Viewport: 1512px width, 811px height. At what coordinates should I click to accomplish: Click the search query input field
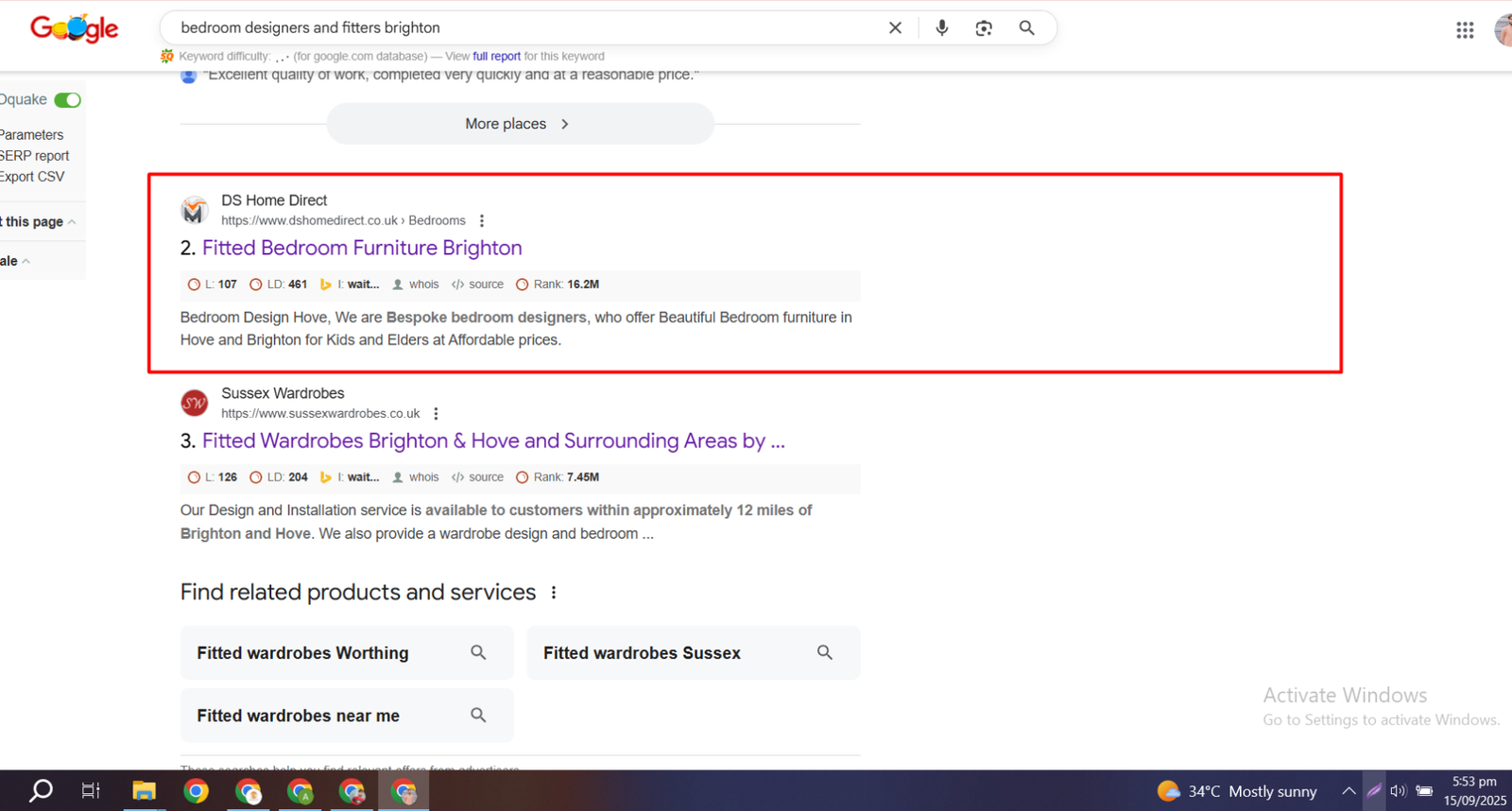520,28
